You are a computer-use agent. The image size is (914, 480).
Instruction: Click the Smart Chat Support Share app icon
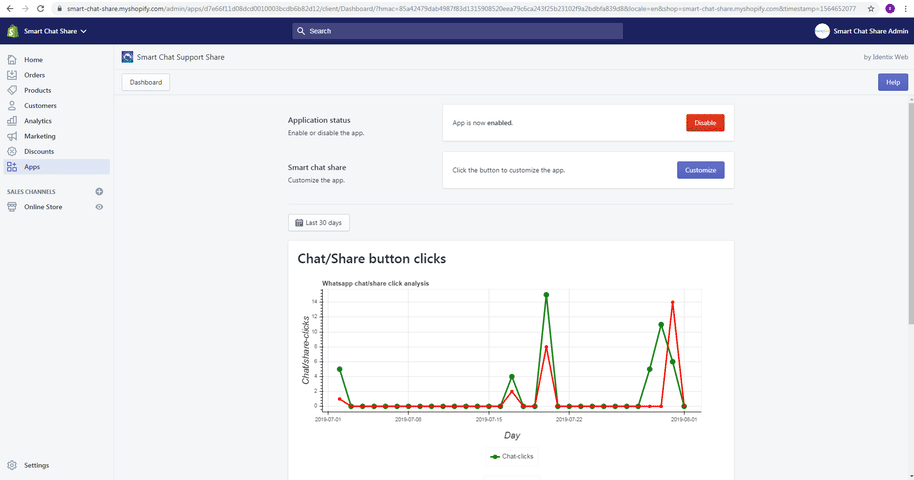[x=127, y=57]
